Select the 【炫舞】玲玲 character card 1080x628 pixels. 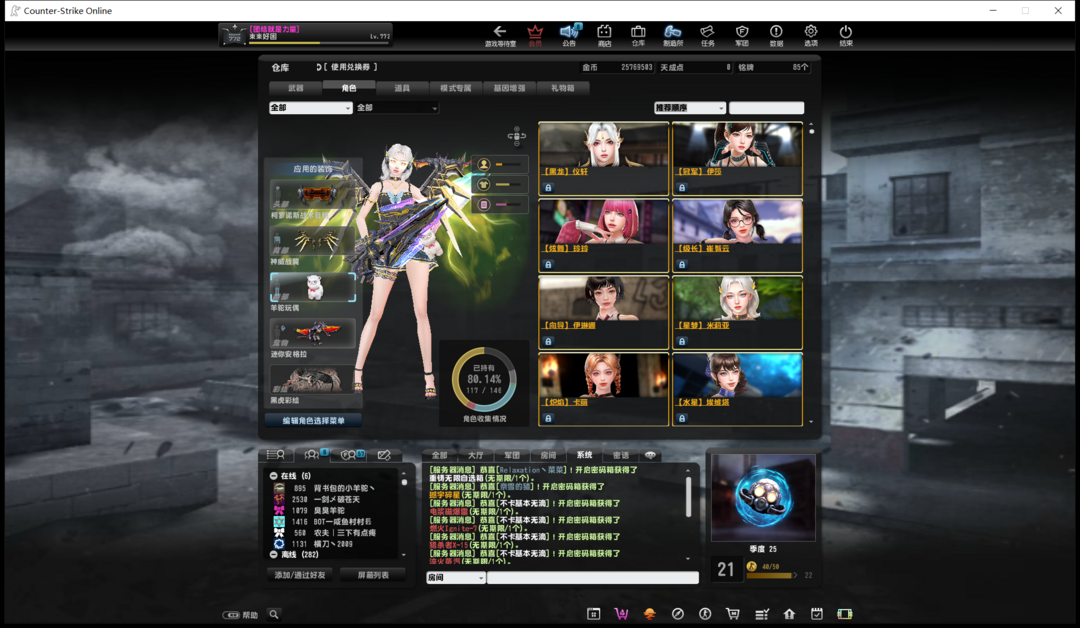[x=604, y=235]
